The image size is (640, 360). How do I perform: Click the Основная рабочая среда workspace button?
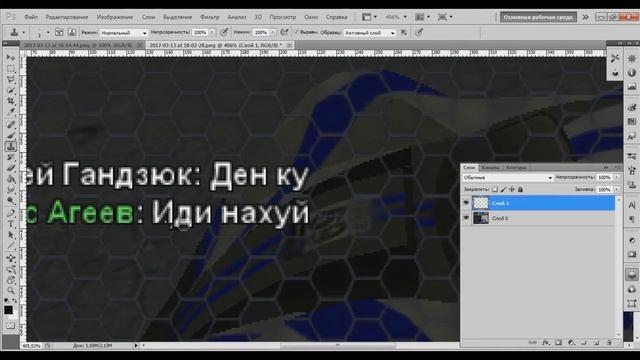[538, 17]
